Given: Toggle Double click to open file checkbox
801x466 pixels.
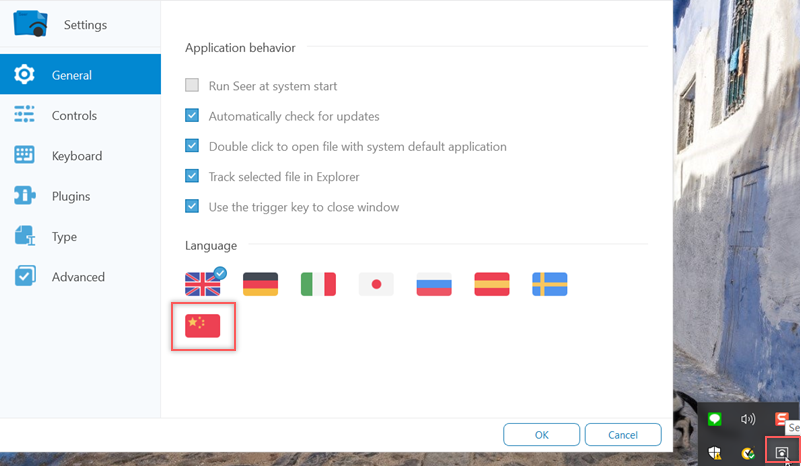Looking at the screenshot, I should point(192,146).
